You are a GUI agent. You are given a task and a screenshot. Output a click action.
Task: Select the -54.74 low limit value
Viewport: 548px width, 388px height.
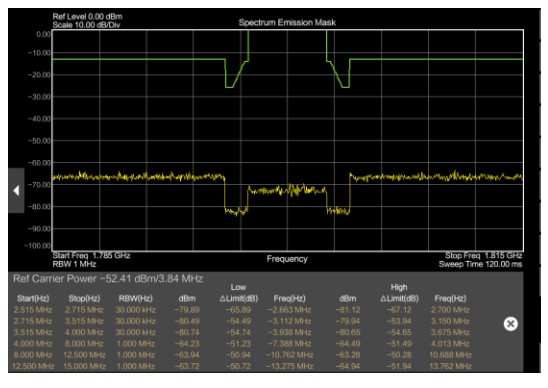click(238, 332)
